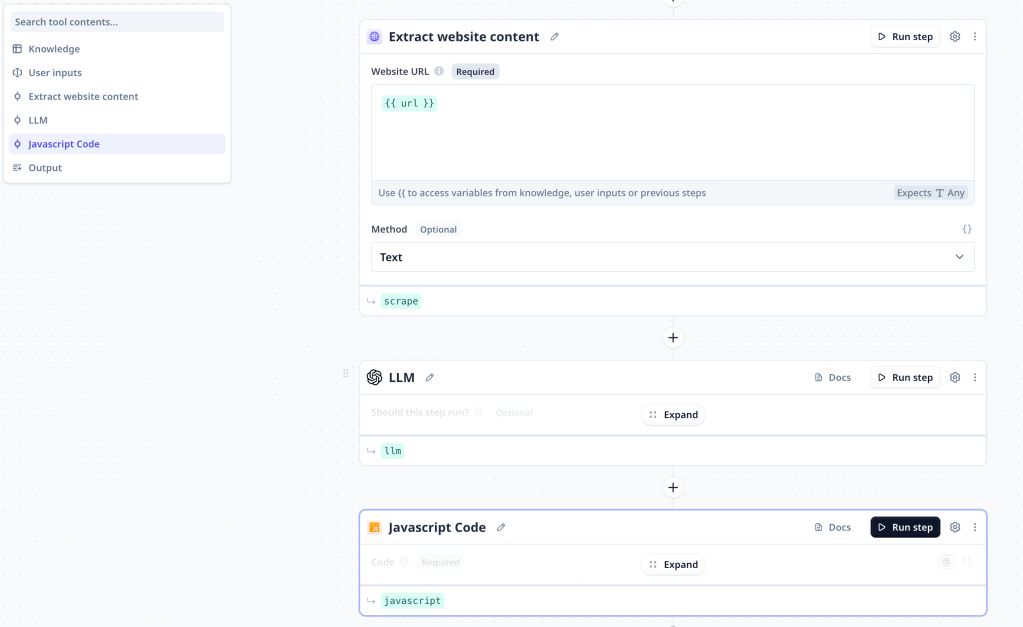Open Docs link for the LLM step
Screen dimensions: 1023x627
click(x=833, y=378)
